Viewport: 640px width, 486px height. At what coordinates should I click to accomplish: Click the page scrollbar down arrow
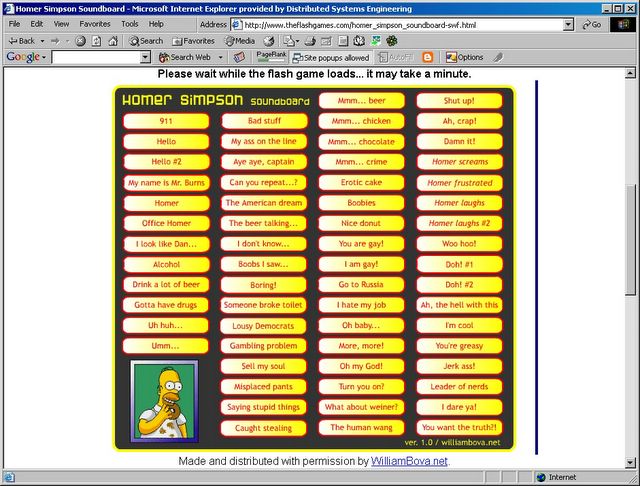point(630,462)
